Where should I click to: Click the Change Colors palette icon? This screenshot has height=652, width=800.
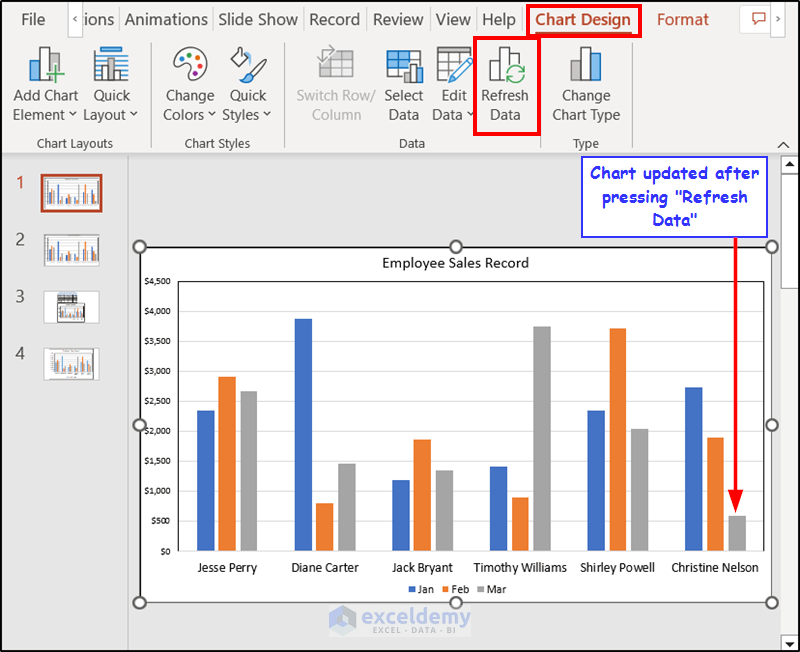click(190, 64)
